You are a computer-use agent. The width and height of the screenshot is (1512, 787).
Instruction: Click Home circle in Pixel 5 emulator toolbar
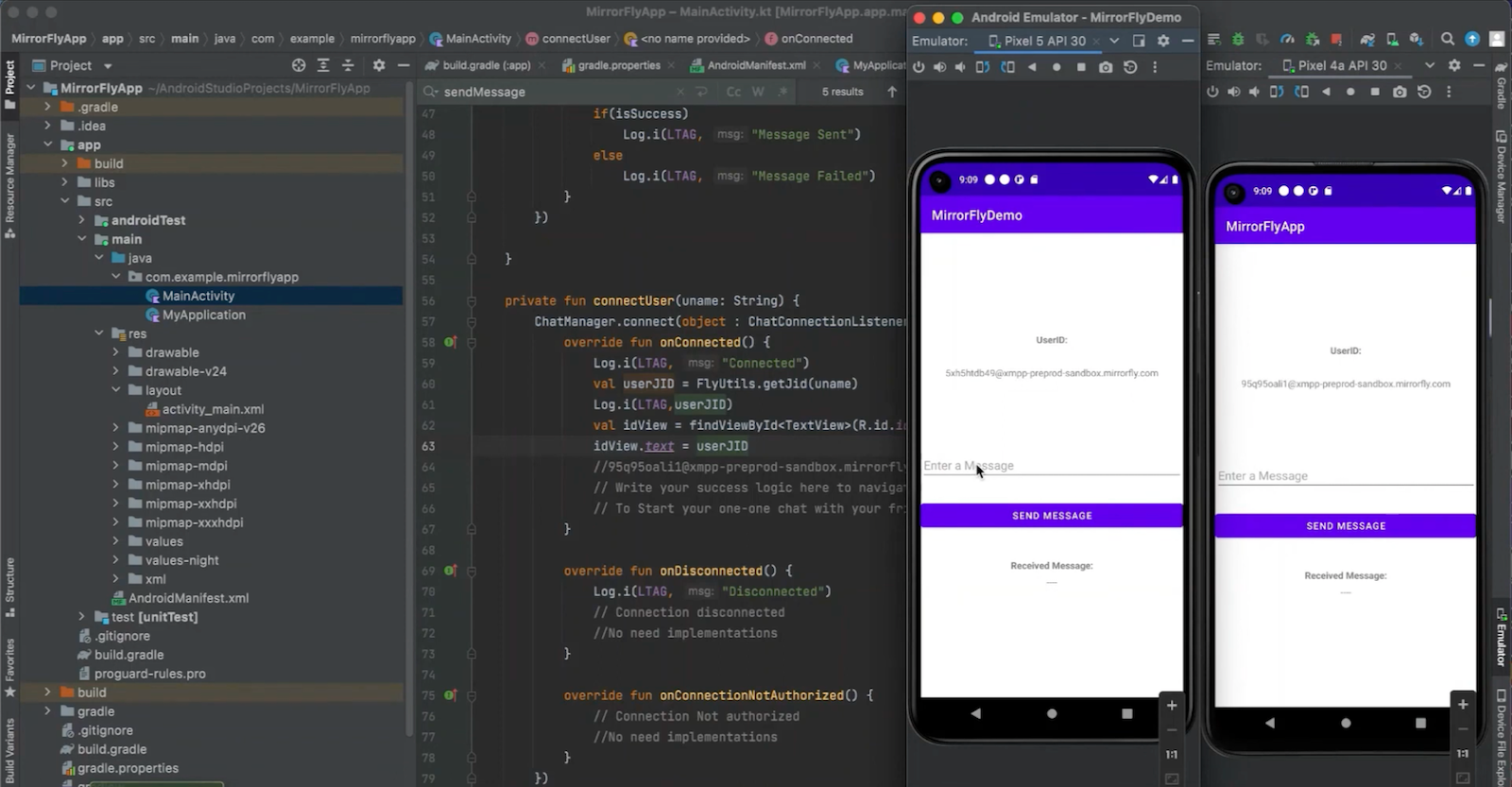[x=1057, y=67]
